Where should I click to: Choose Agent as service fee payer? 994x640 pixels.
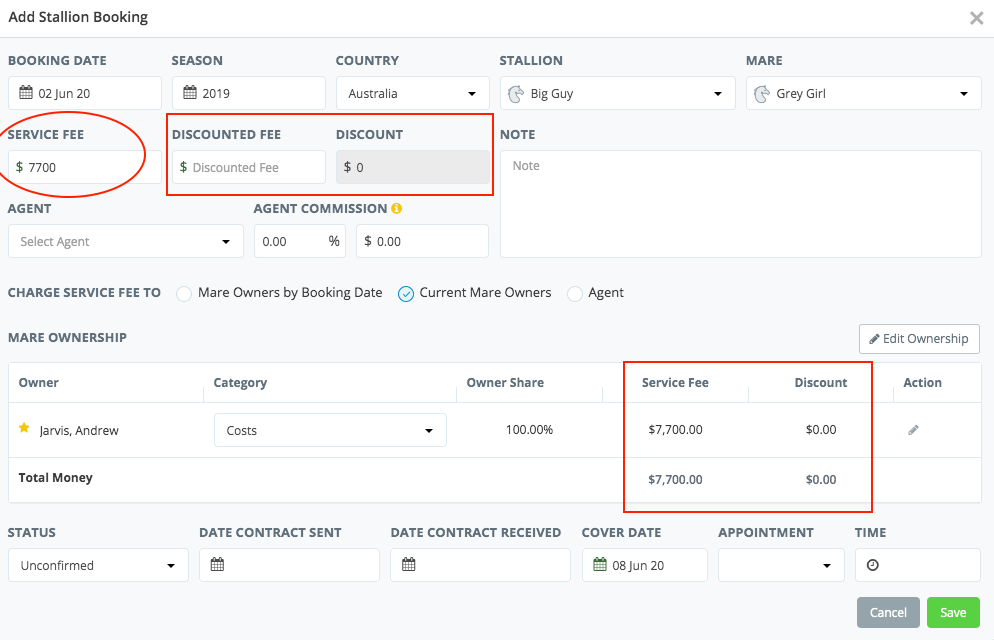click(x=575, y=293)
